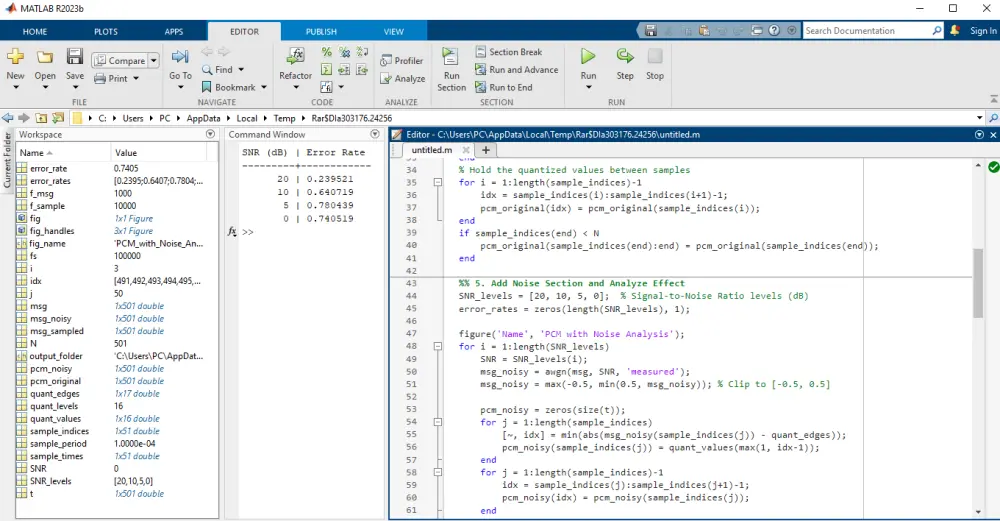Viewport: 1000px width, 521px height.
Task: Collapse the for loop fold at line 58
Action: pos(438,473)
